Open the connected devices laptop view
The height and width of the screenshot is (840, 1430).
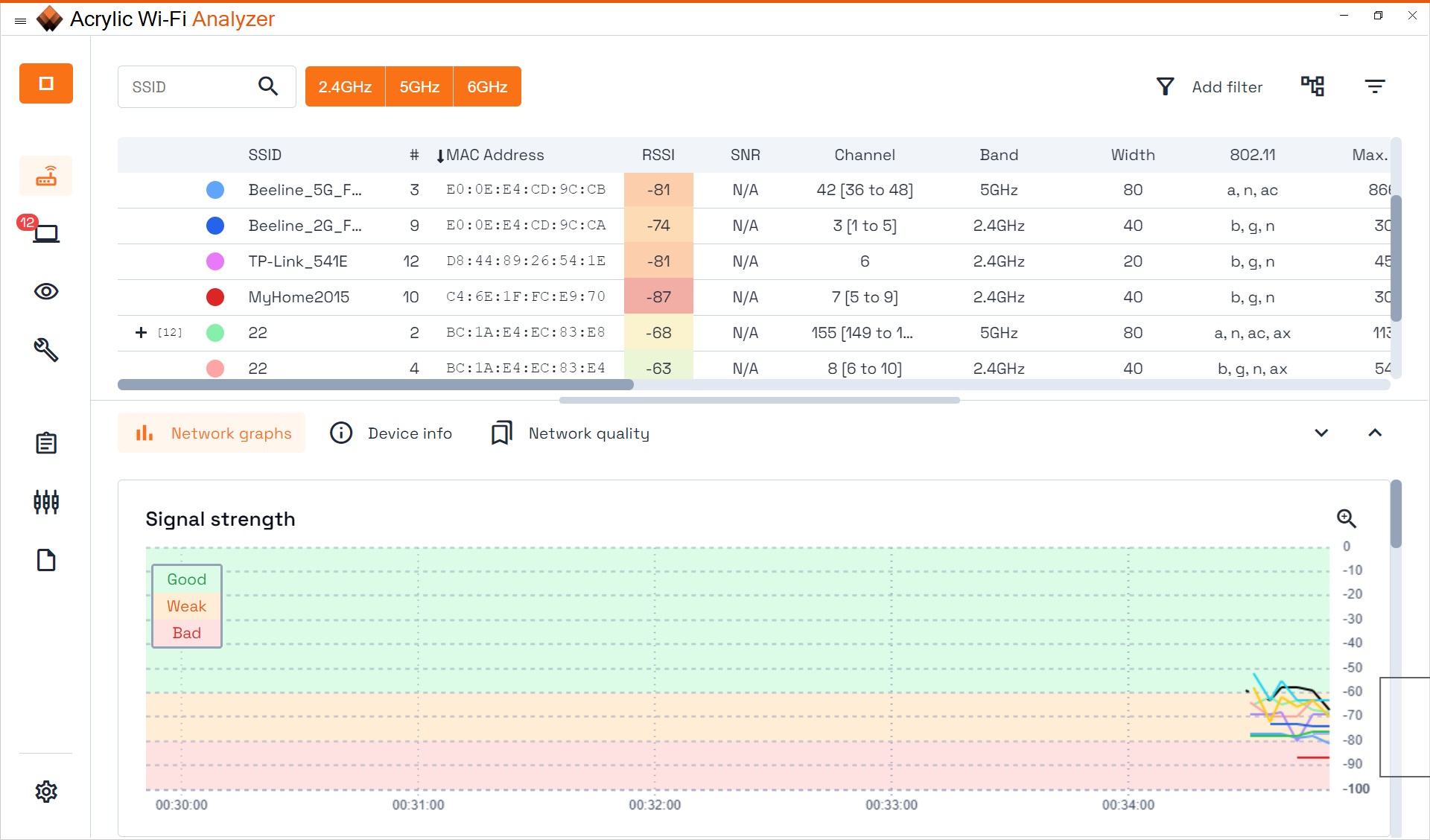[x=46, y=234]
